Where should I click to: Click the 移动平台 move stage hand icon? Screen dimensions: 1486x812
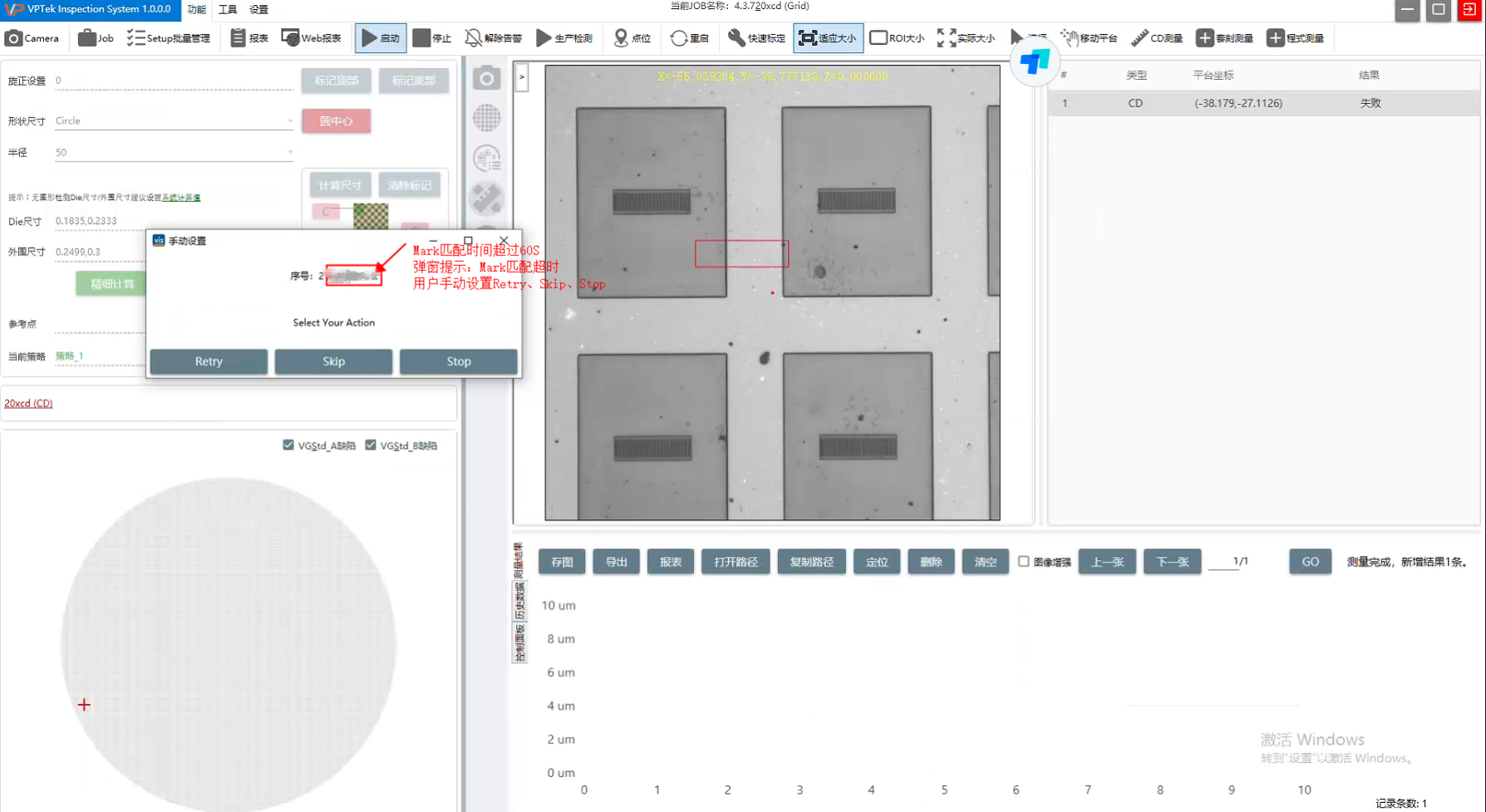coord(1070,38)
